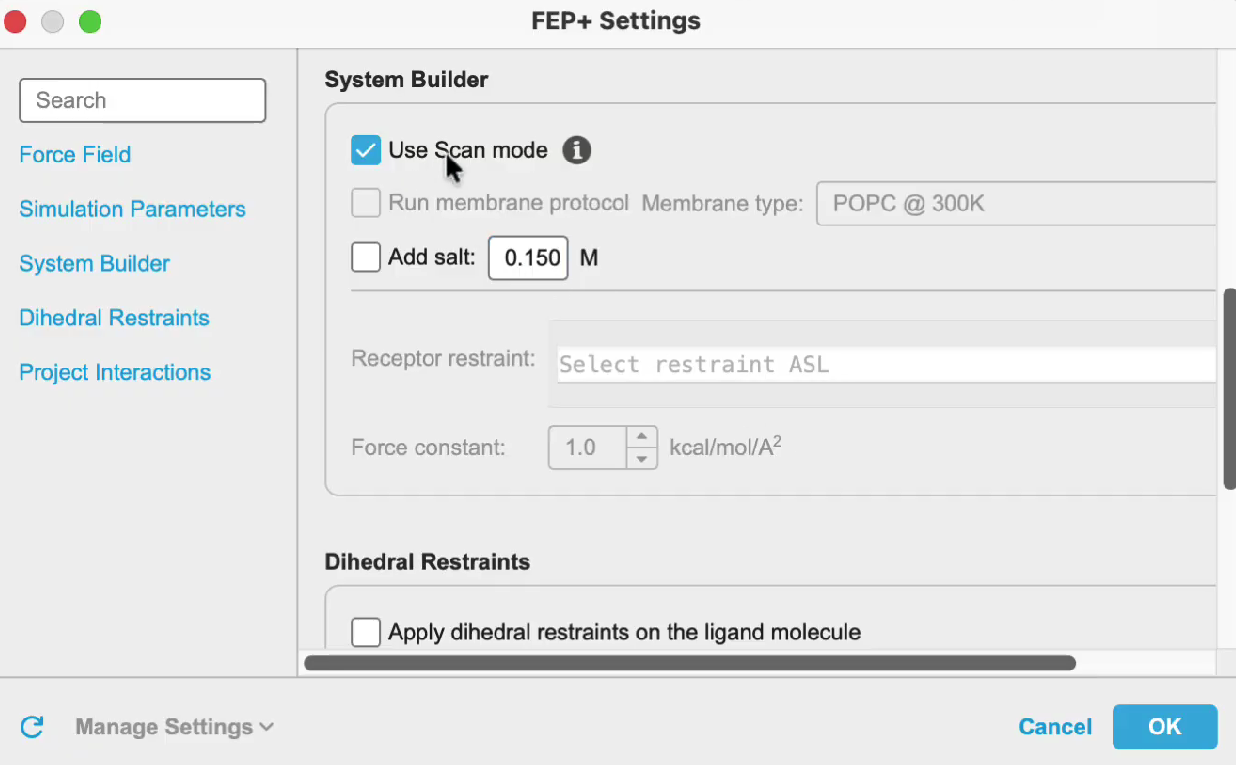The width and height of the screenshot is (1236, 765).
Task: Uncheck the Use Scan mode checkbox
Action: coord(366,151)
